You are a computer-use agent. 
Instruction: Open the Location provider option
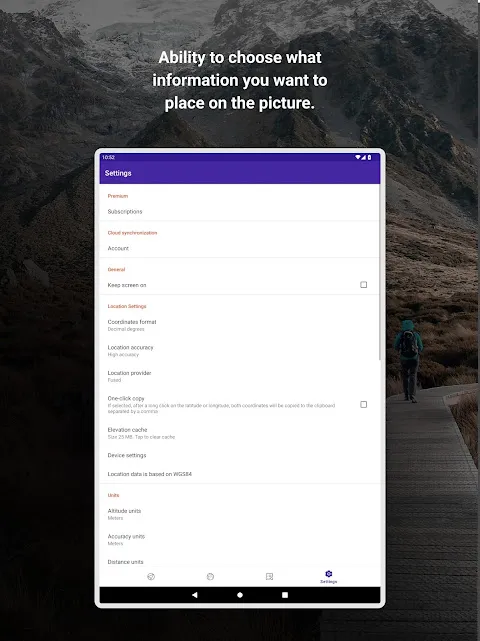click(x=240, y=376)
